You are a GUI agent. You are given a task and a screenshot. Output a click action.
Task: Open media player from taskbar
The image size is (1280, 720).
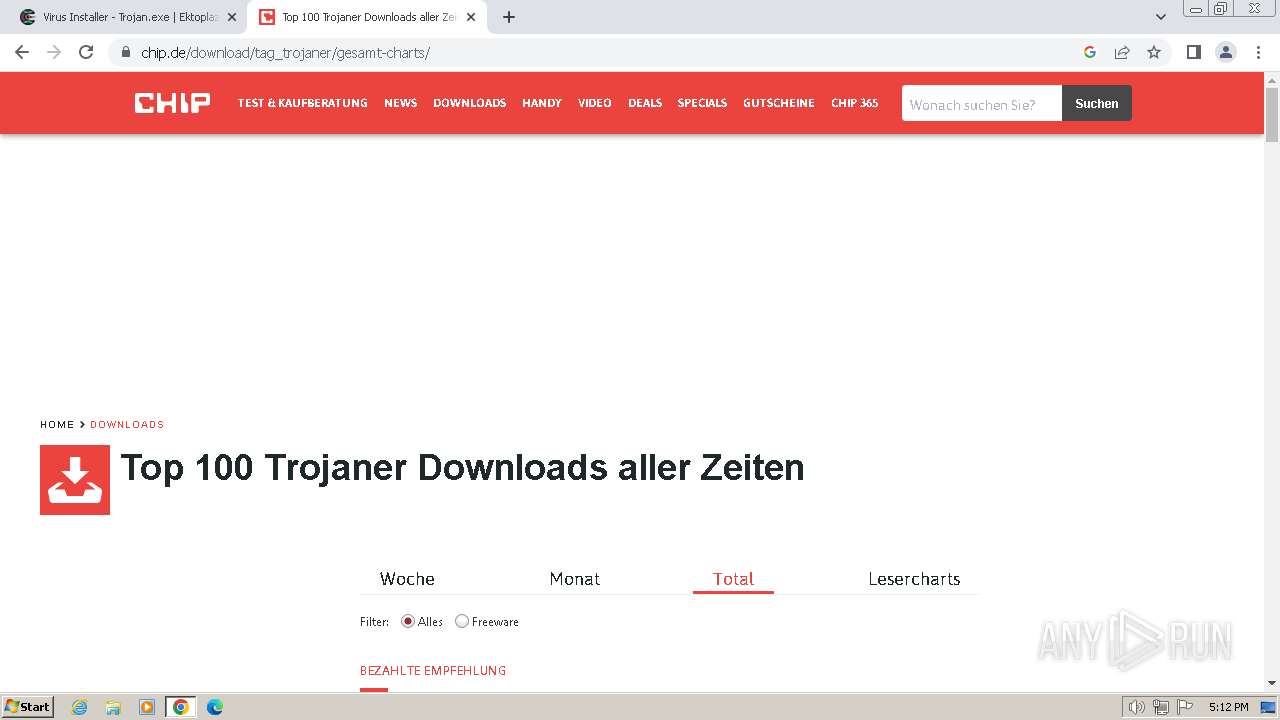(x=147, y=707)
